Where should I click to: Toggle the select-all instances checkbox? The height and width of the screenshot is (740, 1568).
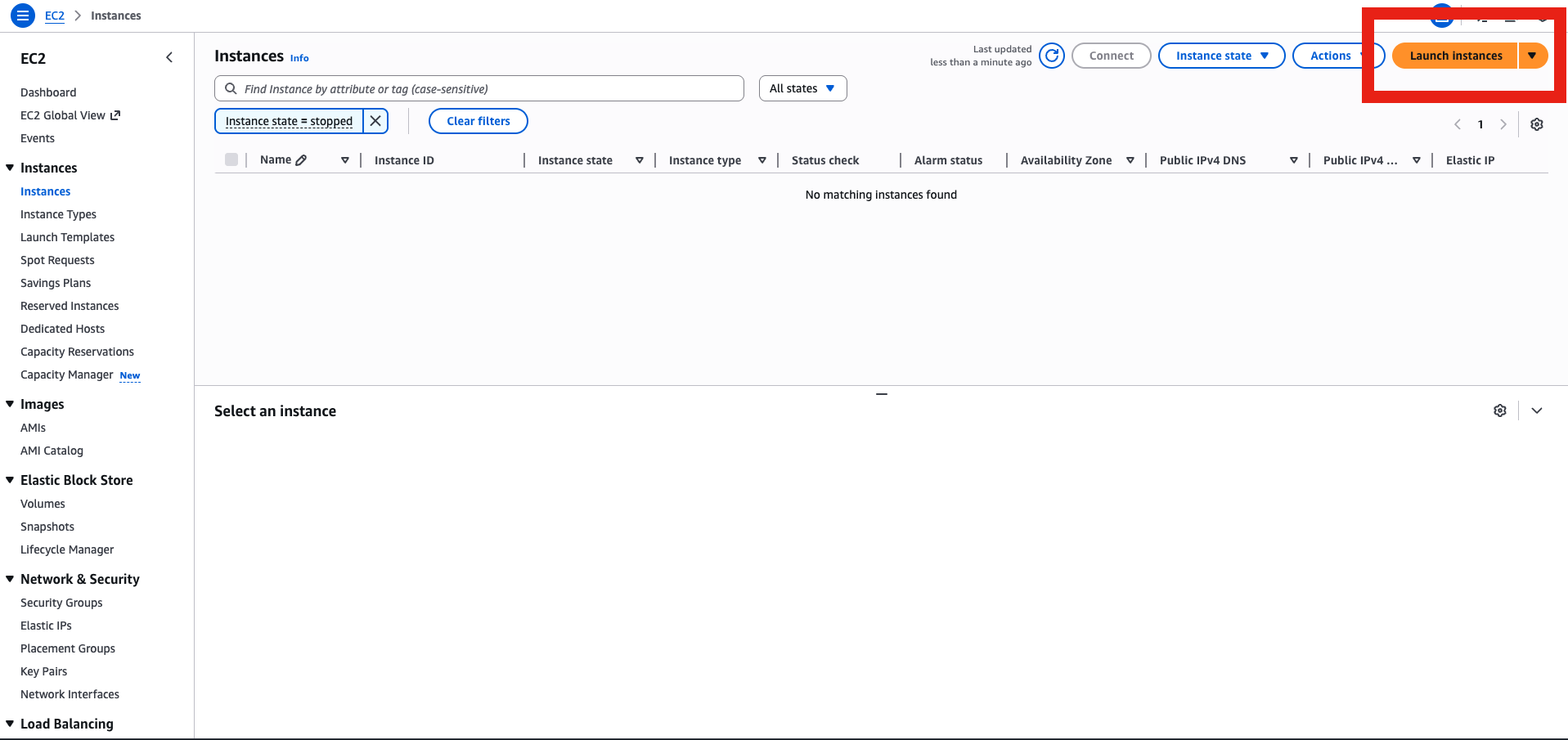[x=231, y=159]
